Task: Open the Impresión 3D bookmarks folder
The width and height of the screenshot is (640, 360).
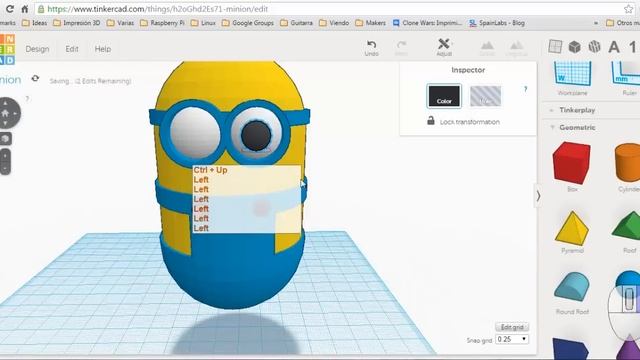Action: 76,23
